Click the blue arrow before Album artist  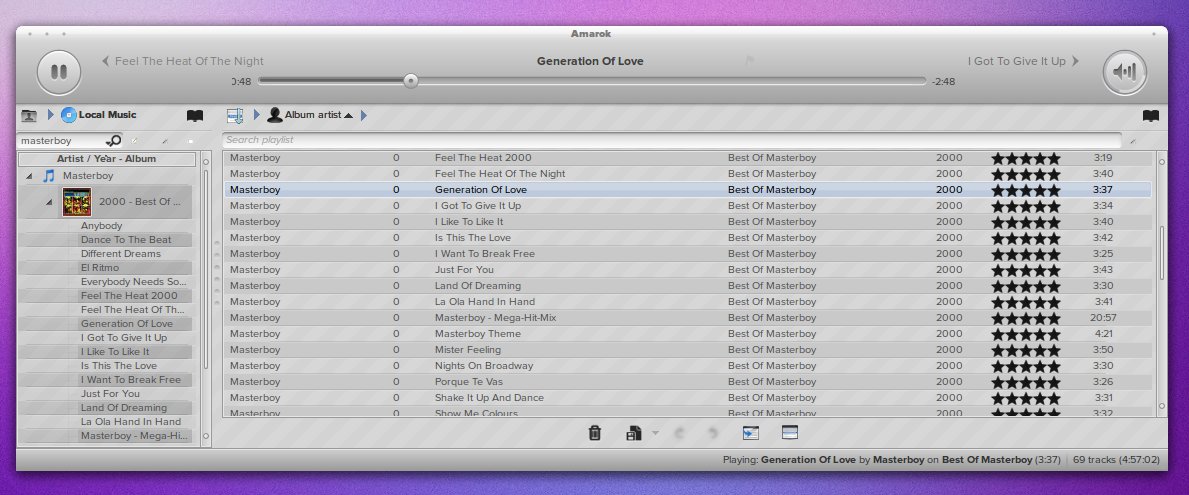click(x=257, y=115)
